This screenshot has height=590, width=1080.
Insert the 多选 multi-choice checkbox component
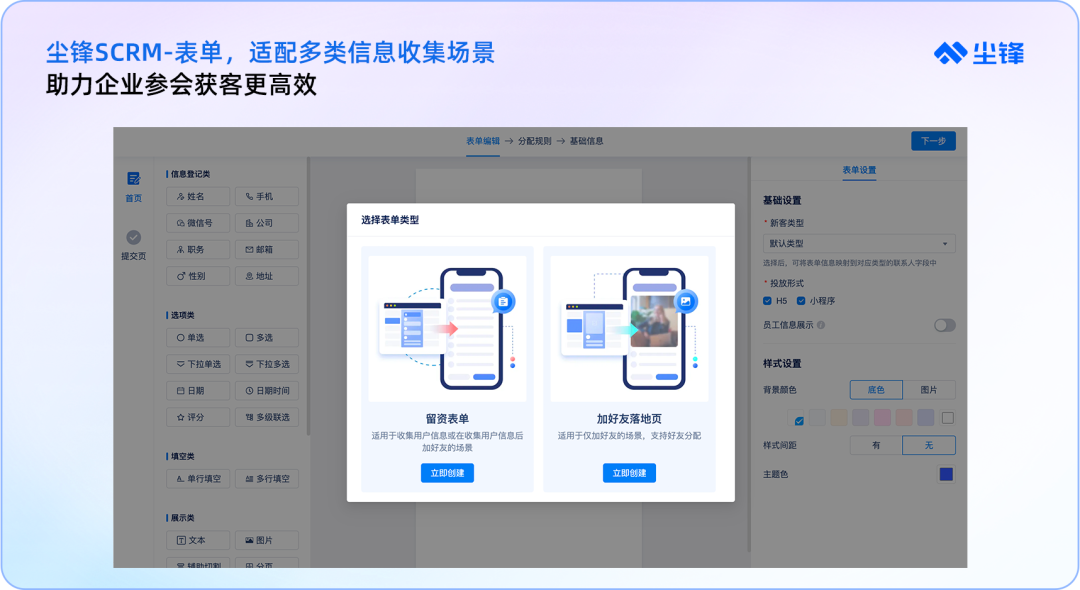point(267,337)
